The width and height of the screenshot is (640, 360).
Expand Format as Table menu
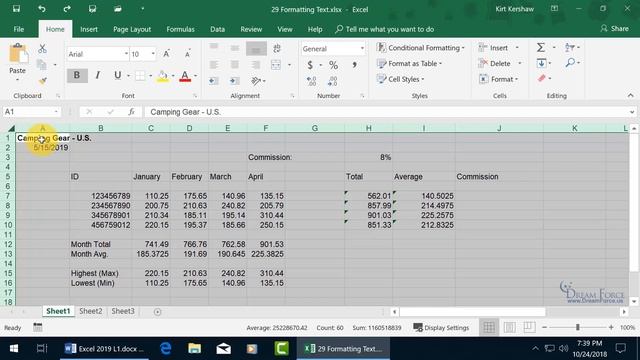pos(409,63)
